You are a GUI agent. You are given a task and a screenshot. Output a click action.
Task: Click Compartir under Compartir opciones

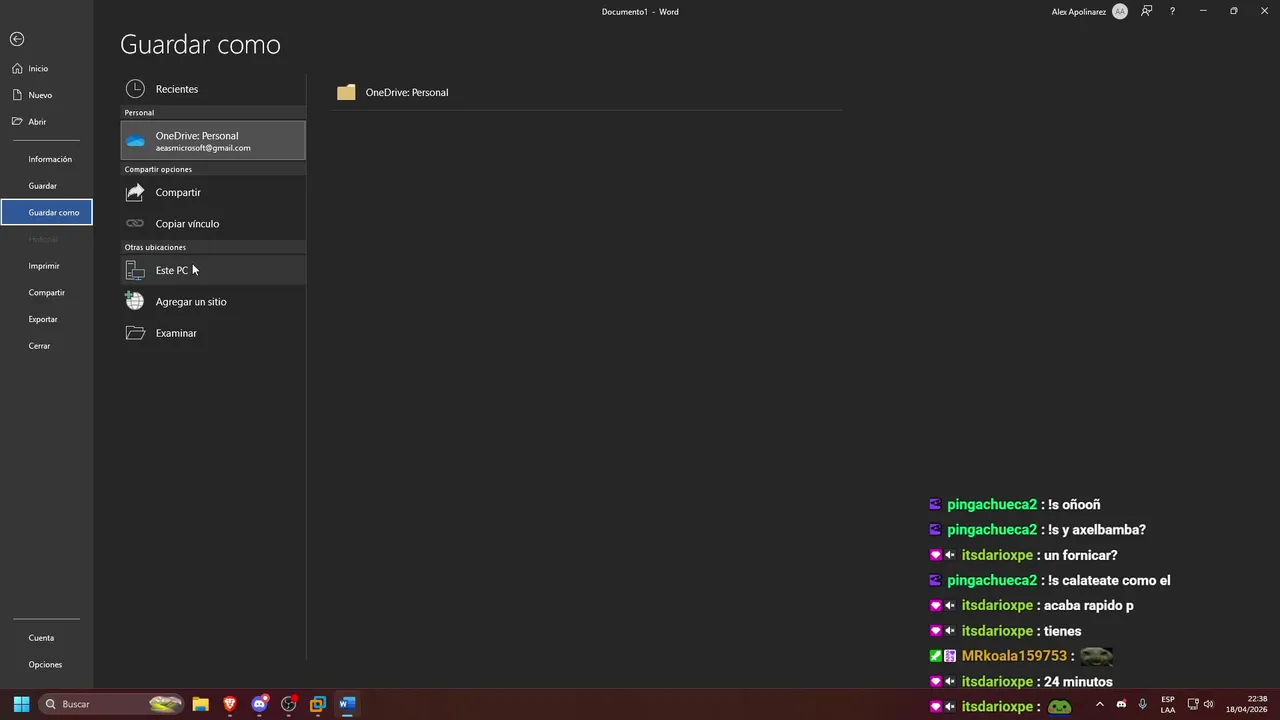[213, 192]
